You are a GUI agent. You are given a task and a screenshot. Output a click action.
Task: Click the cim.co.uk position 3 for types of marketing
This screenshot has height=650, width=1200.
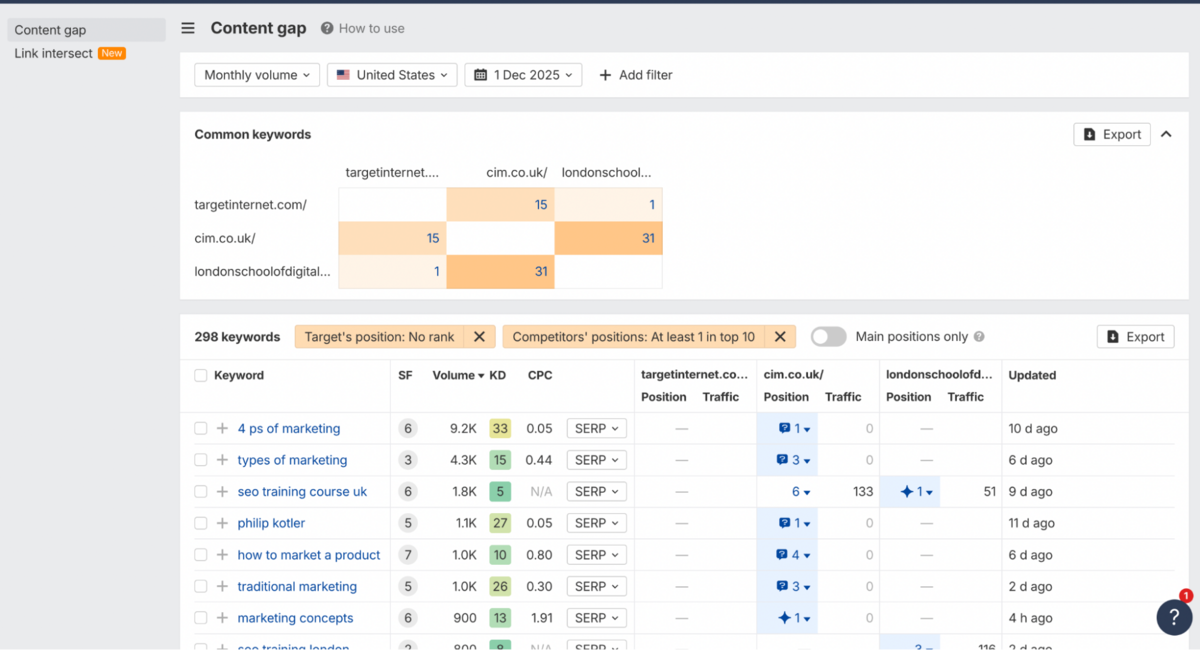[x=794, y=460]
